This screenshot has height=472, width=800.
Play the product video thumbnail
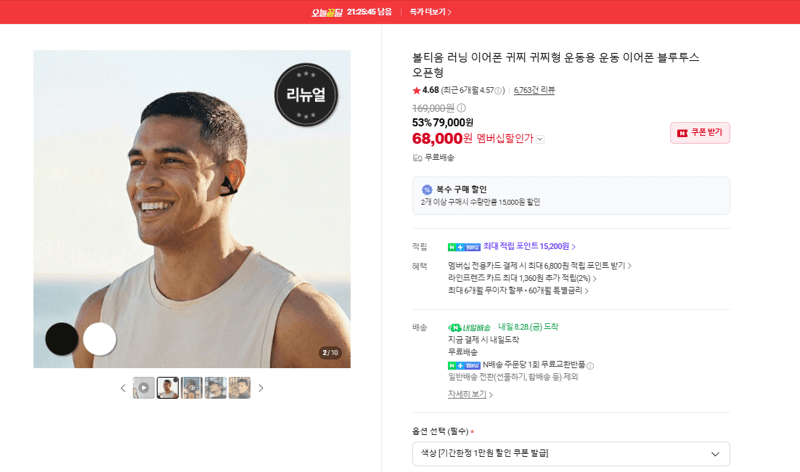[143, 388]
